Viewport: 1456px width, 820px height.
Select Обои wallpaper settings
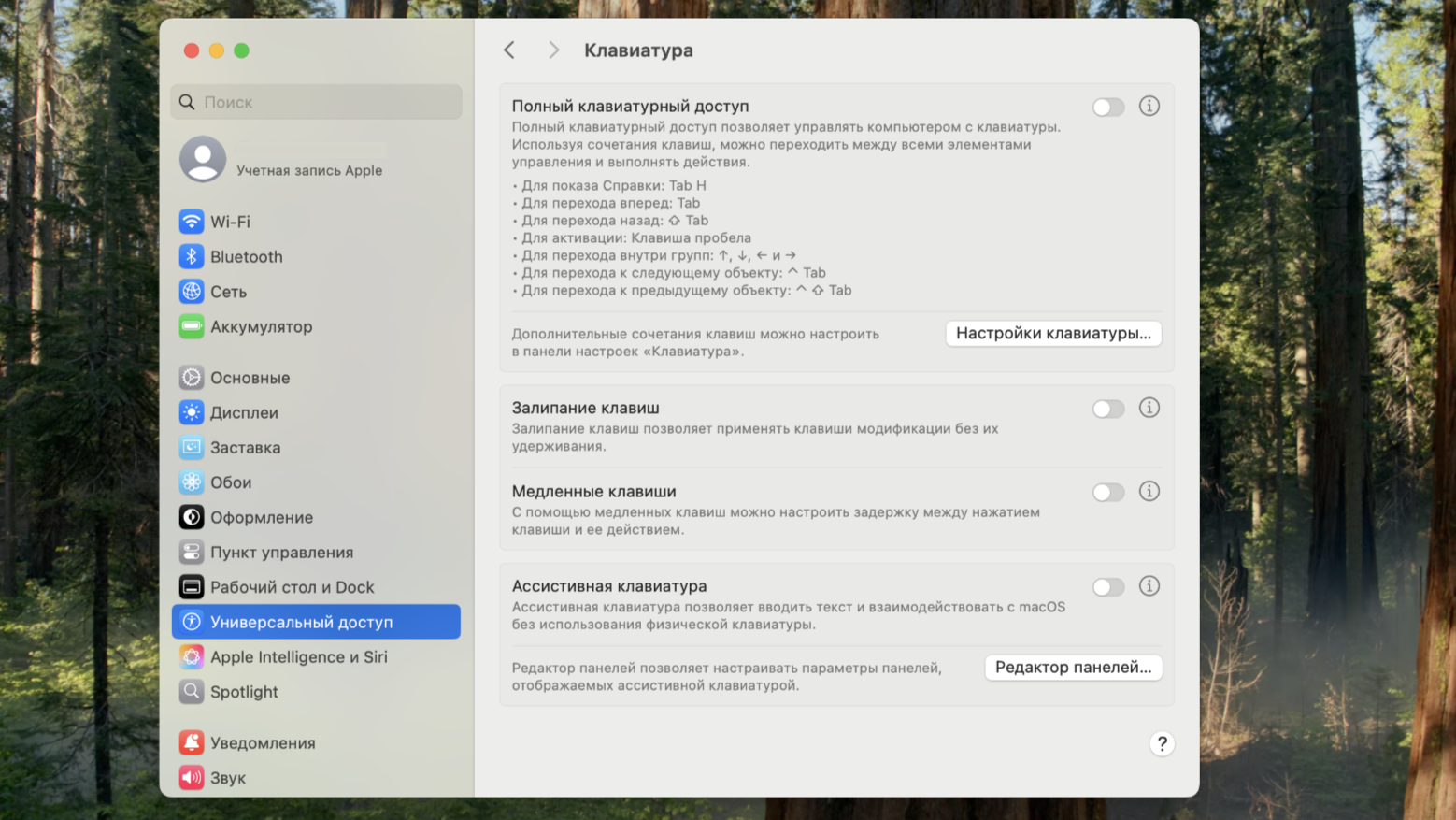[231, 482]
